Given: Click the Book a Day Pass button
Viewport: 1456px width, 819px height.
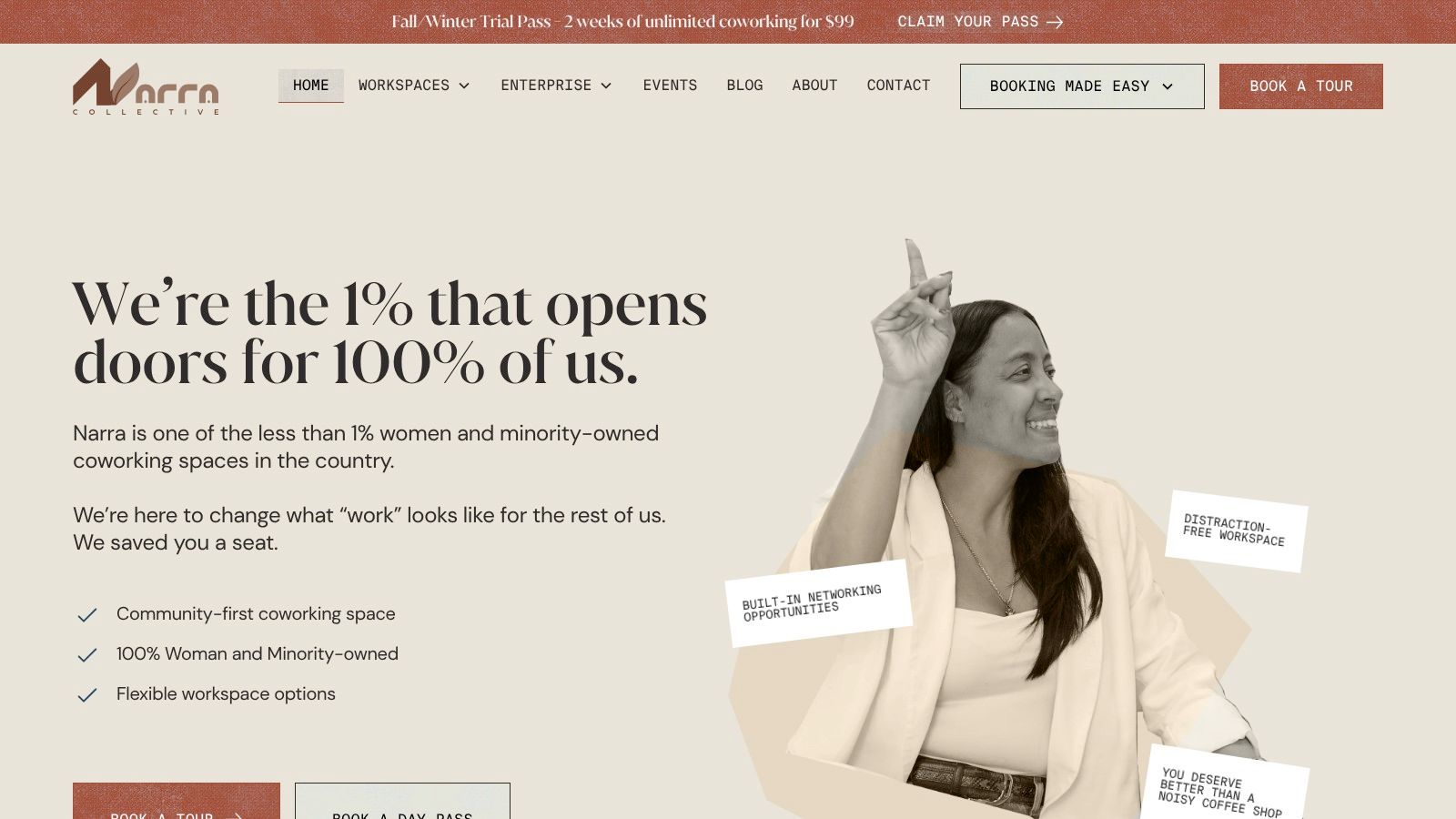Looking at the screenshot, I should pos(402,802).
